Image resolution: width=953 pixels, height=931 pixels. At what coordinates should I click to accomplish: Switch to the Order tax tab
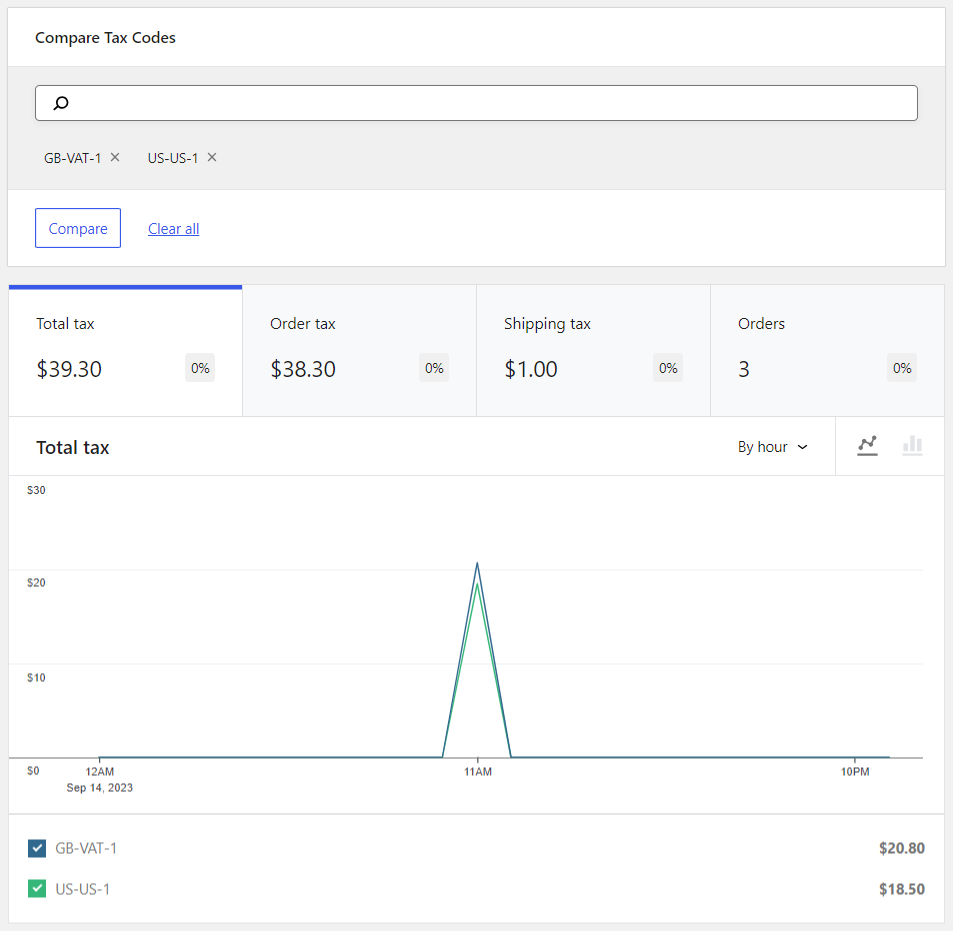pyautogui.click(x=359, y=350)
